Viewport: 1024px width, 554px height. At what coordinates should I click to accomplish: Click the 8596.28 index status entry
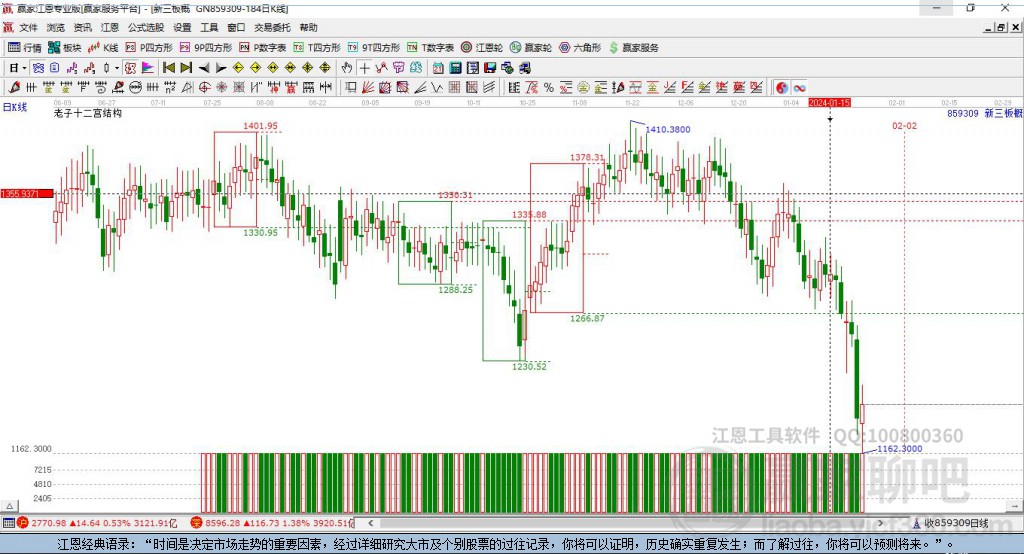pyautogui.click(x=272, y=523)
